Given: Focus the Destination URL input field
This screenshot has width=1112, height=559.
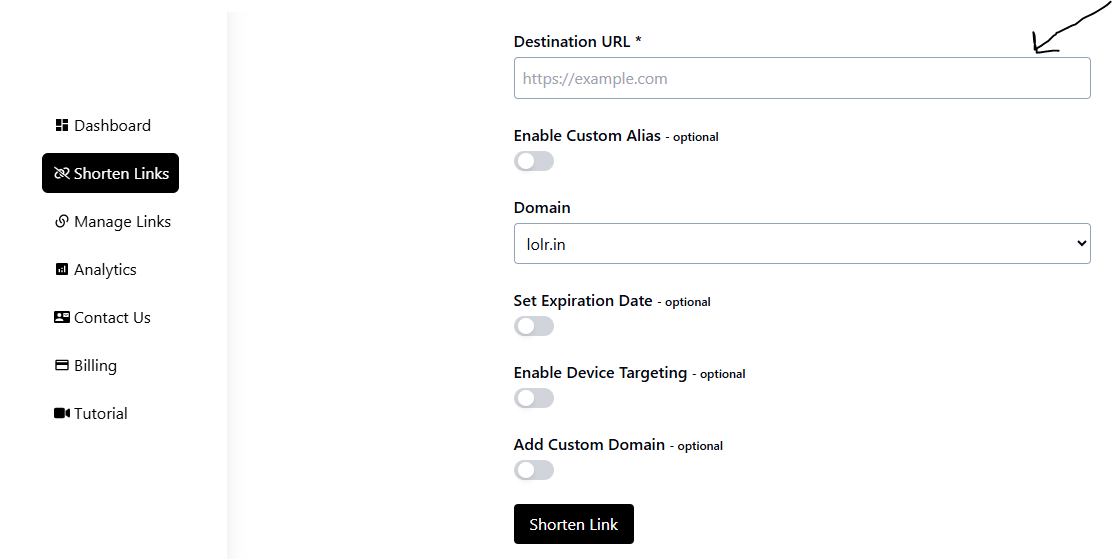Looking at the screenshot, I should [802, 78].
